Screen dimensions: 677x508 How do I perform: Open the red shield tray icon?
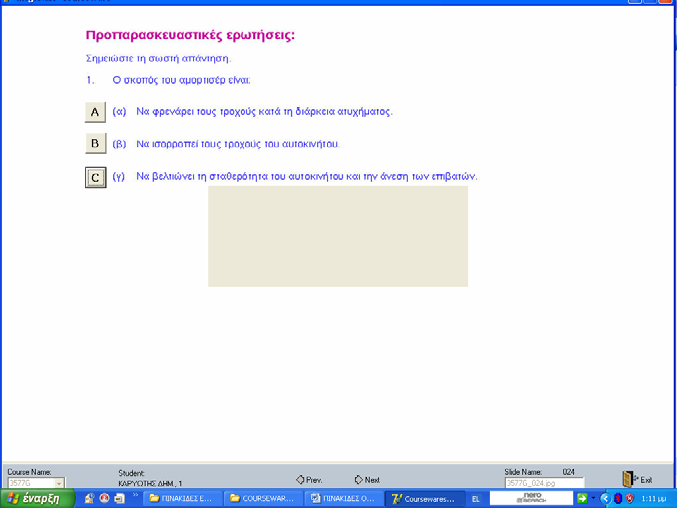(630, 499)
